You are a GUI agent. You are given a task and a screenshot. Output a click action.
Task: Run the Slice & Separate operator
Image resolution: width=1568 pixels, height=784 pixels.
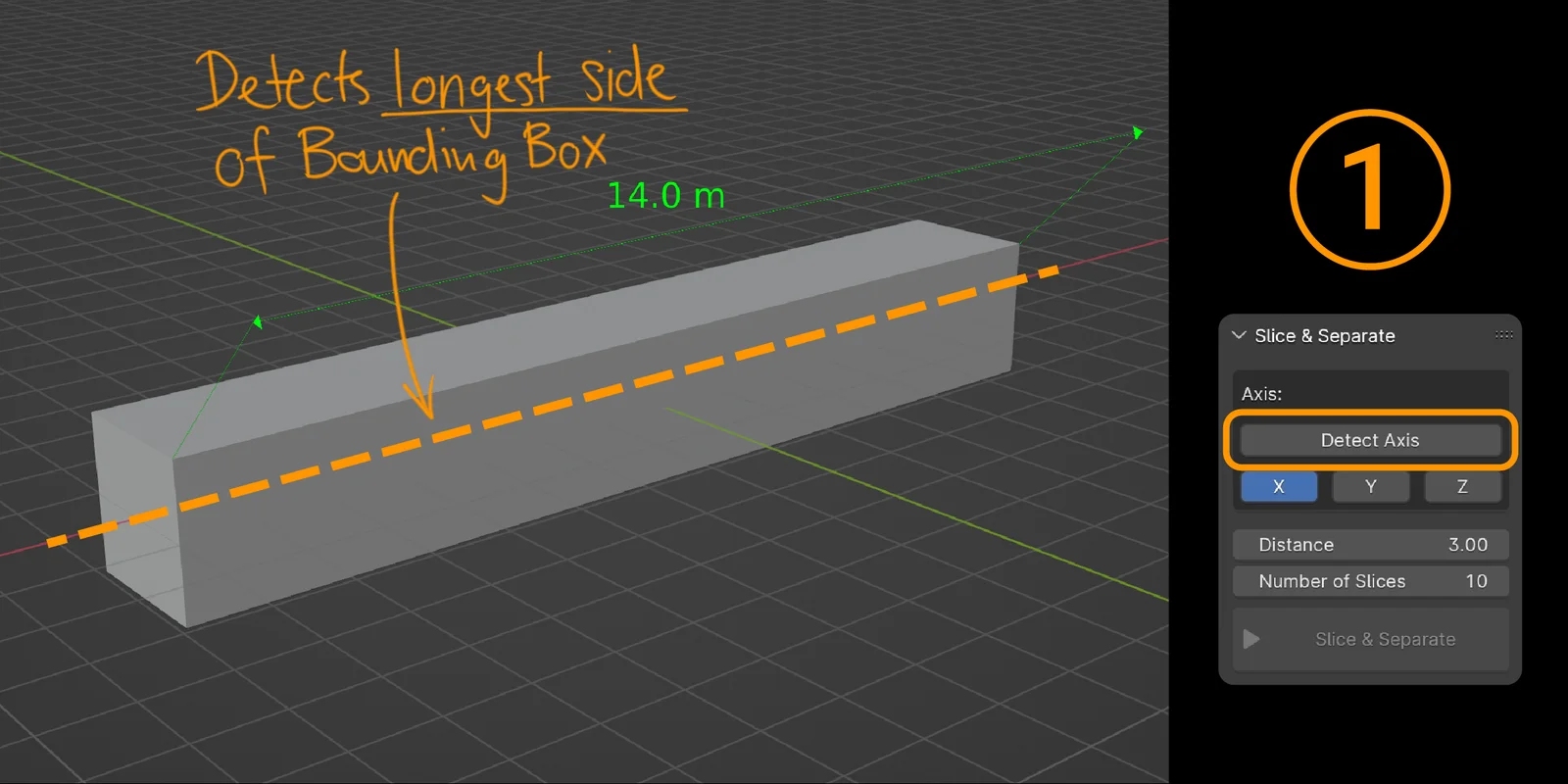point(1370,639)
